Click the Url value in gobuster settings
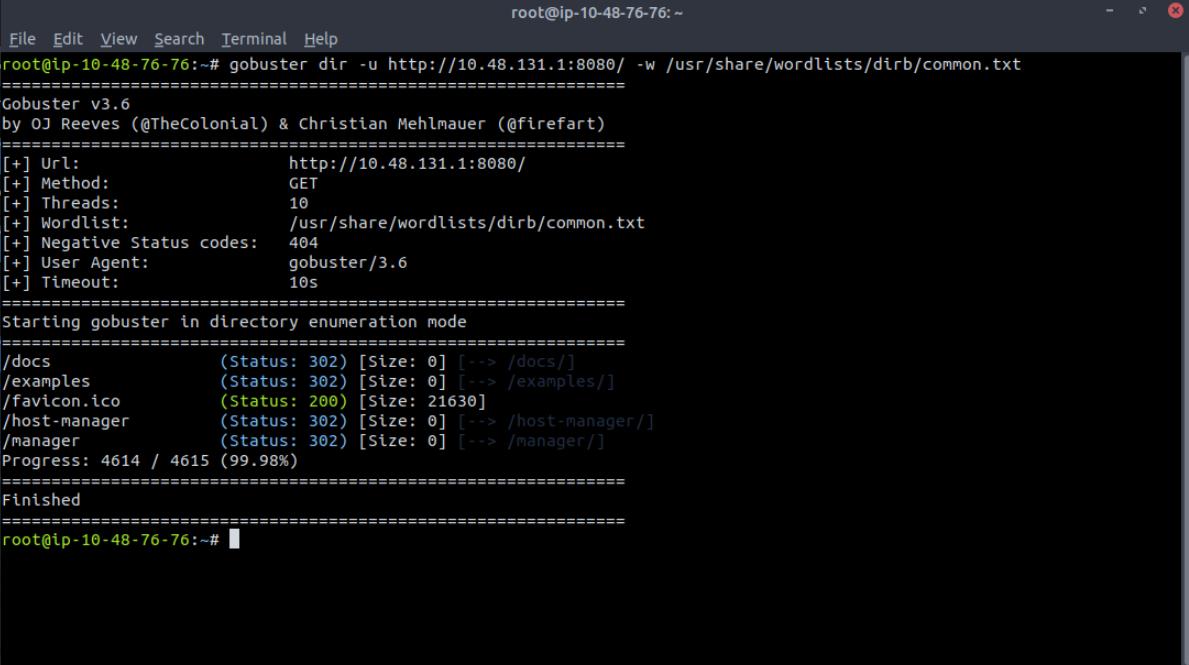Screen dimensions: 1189x665 [x=407, y=163]
